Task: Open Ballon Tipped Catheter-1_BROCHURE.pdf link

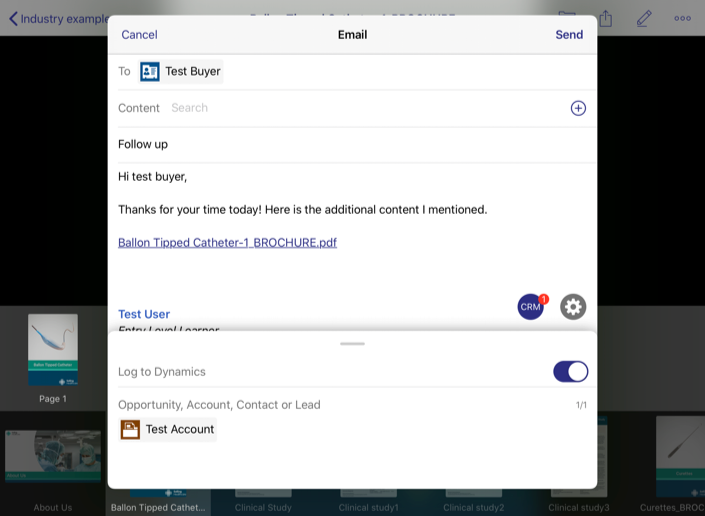Action: 227,242
